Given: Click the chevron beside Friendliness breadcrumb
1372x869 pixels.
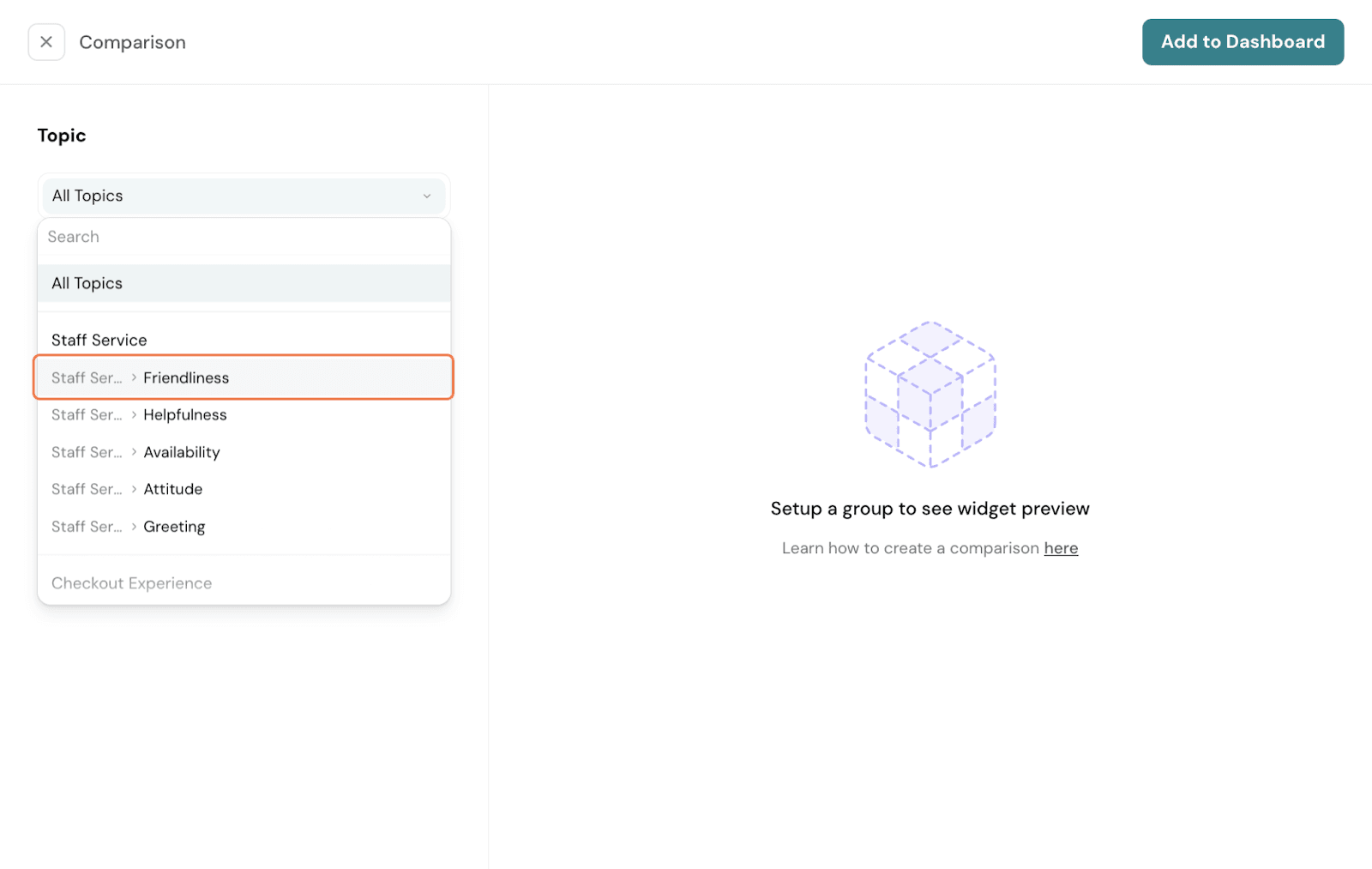Looking at the screenshot, I should click(x=134, y=377).
